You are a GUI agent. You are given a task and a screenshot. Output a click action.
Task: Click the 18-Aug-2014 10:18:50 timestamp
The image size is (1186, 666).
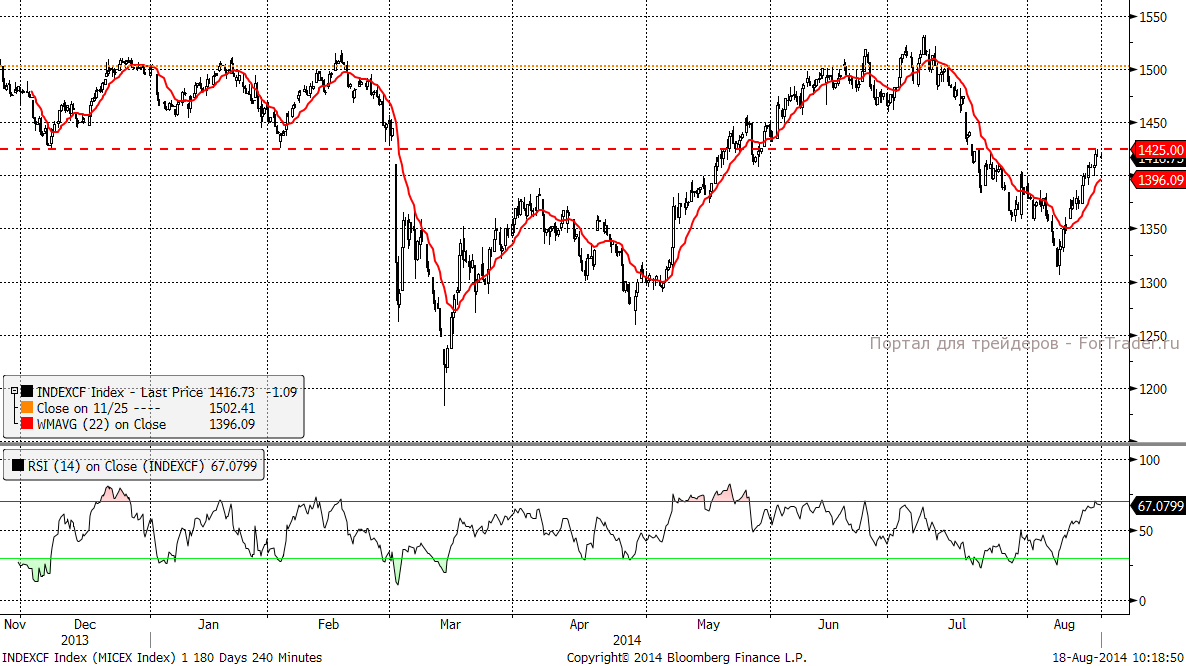tap(1118, 658)
